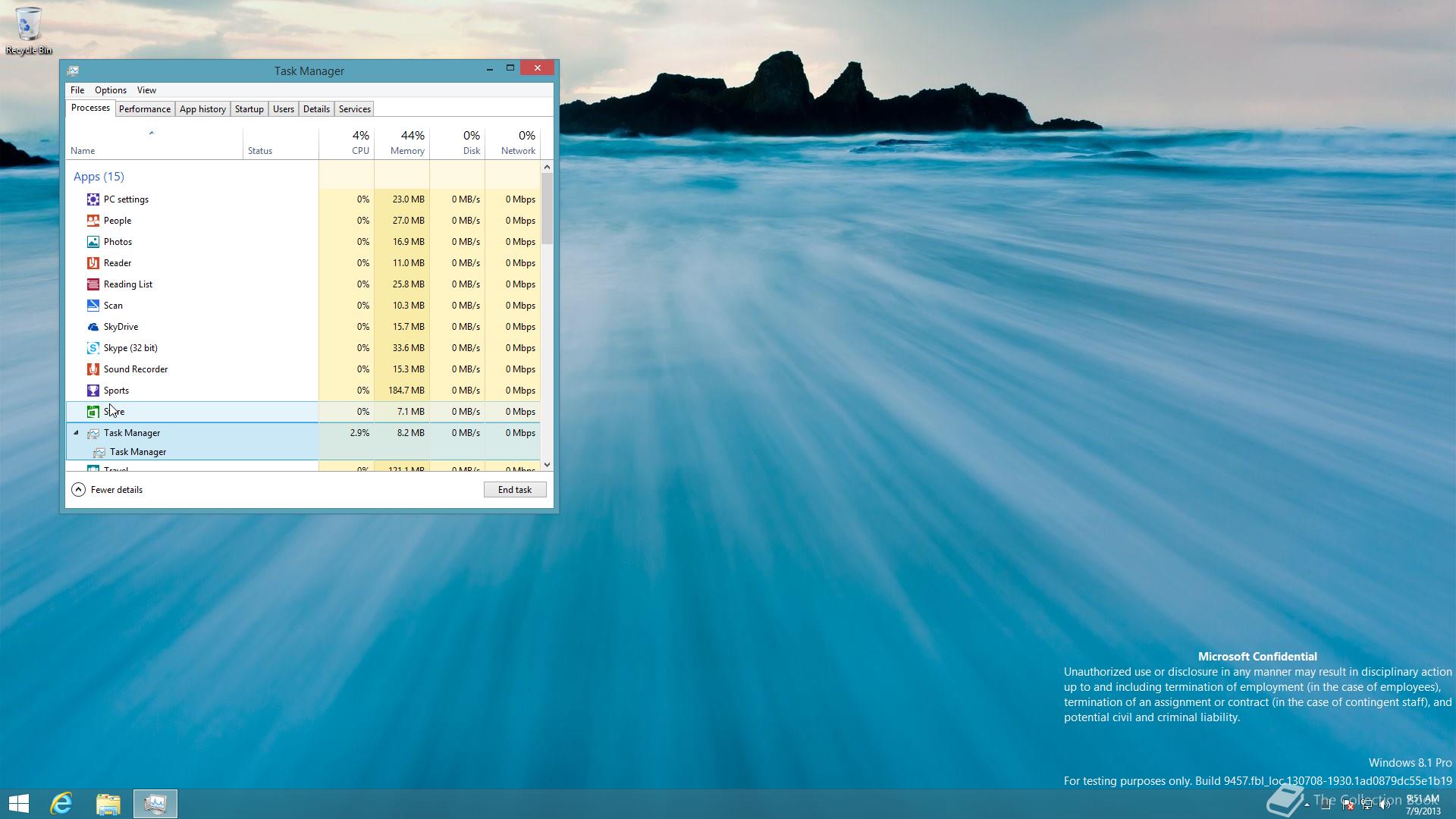The height and width of the screenshot is (819, 1456).
Task: Select the PC settings row name
Action: pyautogui.click(x=126, y=199)
